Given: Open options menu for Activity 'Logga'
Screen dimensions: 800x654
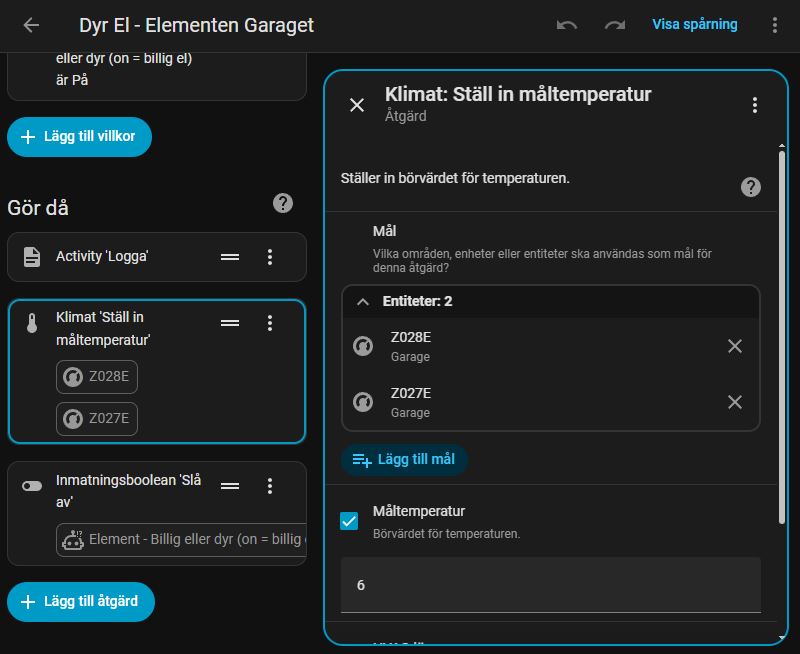Looking at the screenshot, I should pyautogui.click(x=269, y=257).
